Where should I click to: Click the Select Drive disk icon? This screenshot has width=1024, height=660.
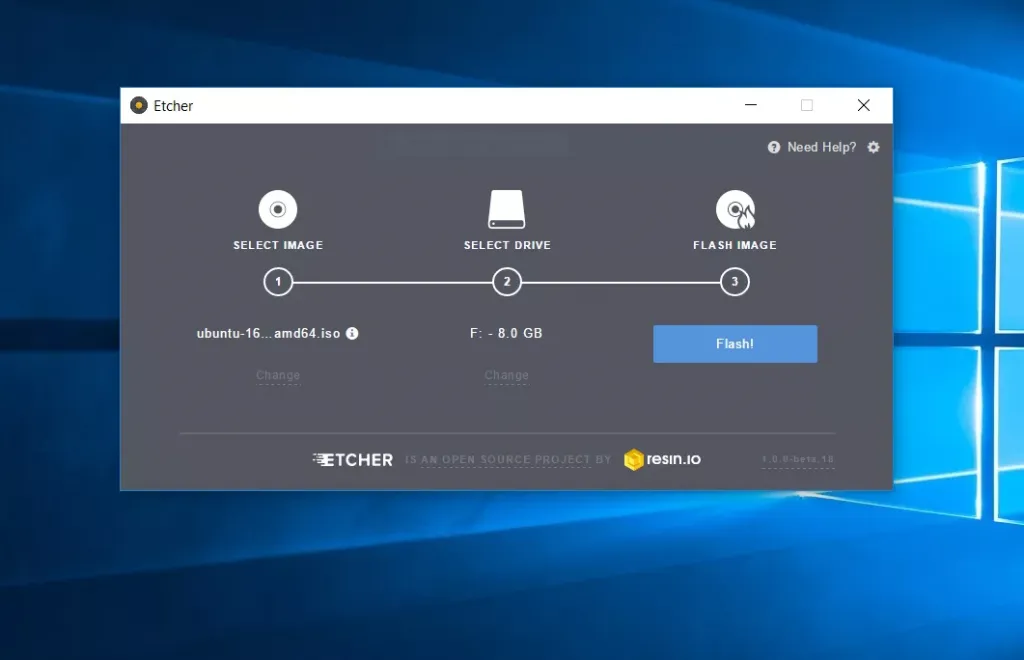pos(507,209)
